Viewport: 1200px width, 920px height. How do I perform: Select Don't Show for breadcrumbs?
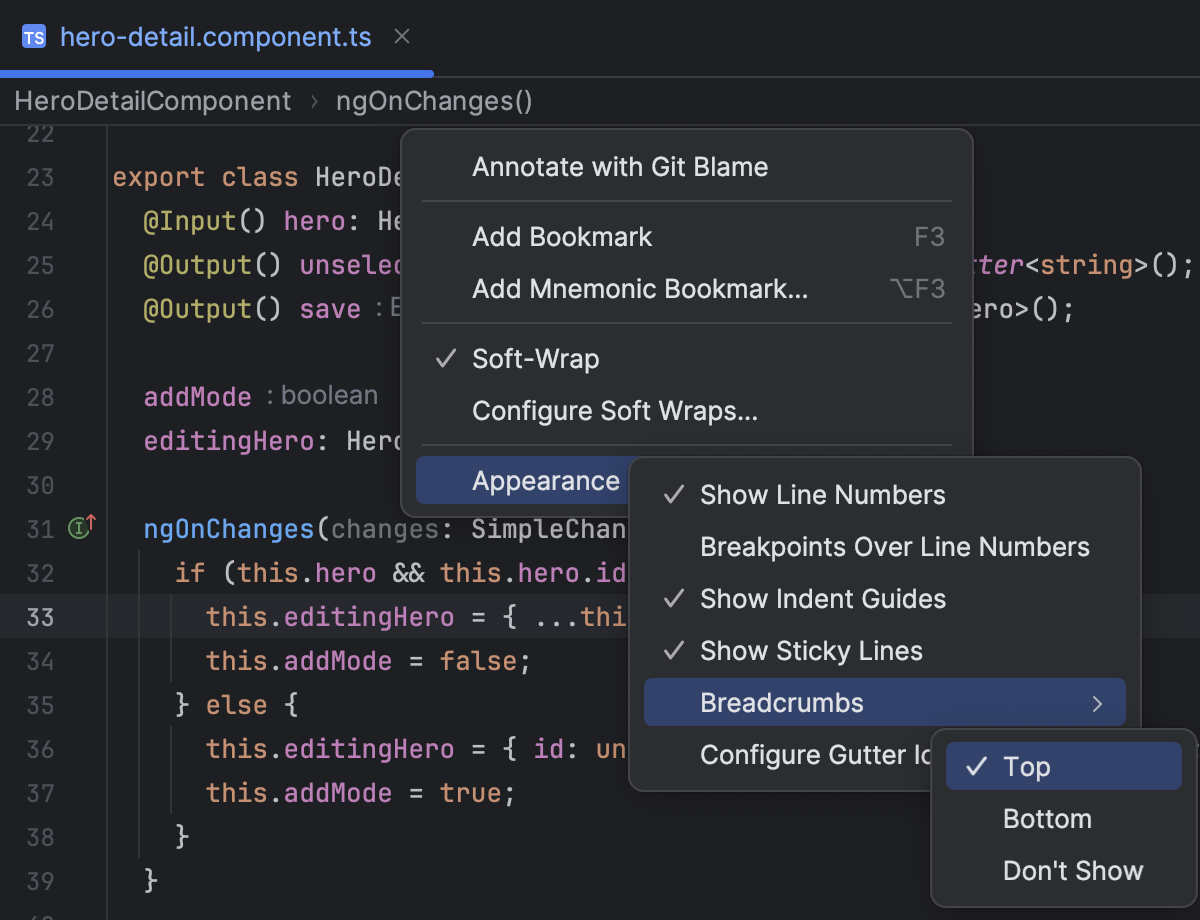click(x=1072, y=870)
